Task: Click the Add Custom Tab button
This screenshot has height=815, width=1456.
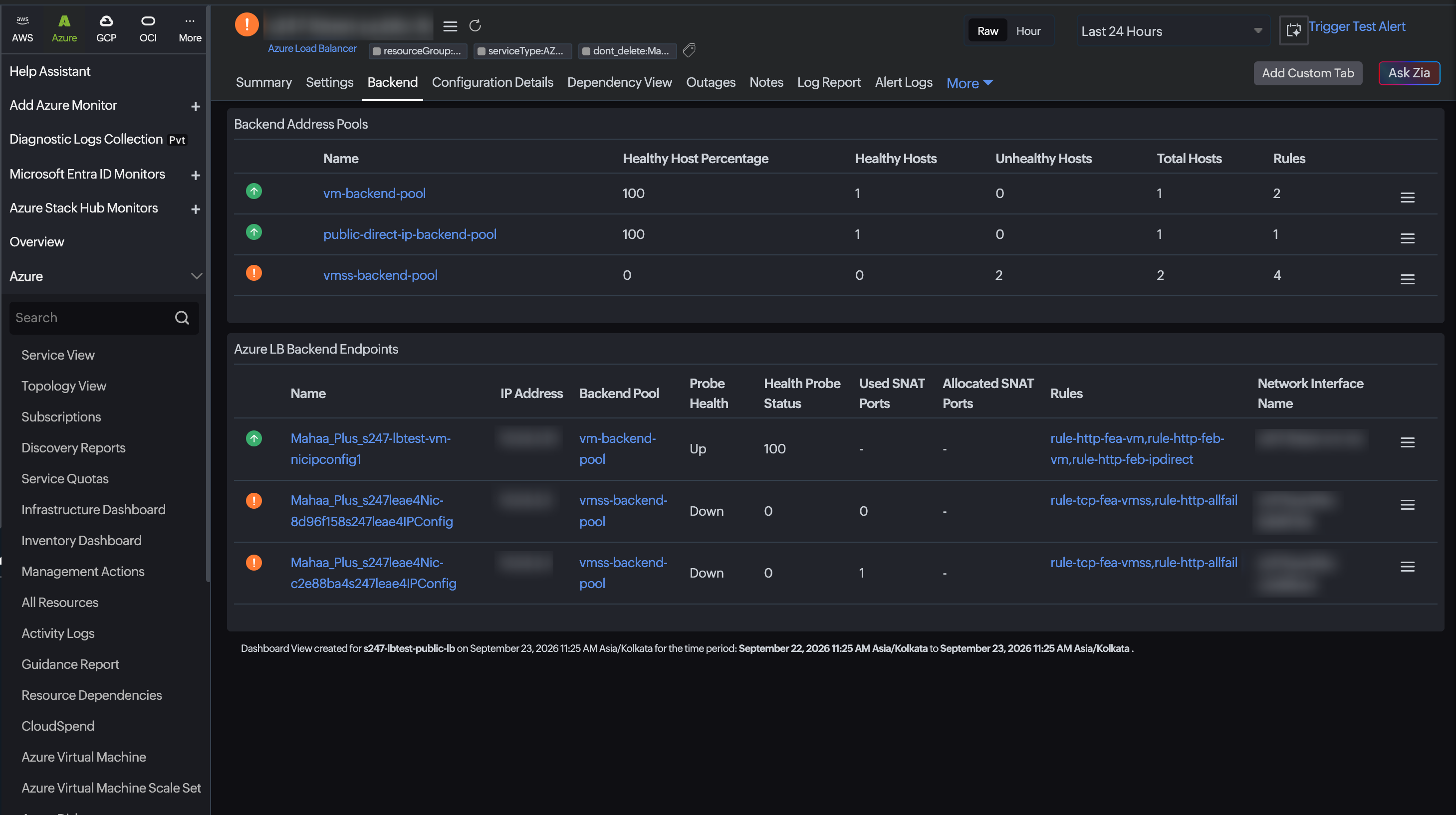Action: (1308, 73)
